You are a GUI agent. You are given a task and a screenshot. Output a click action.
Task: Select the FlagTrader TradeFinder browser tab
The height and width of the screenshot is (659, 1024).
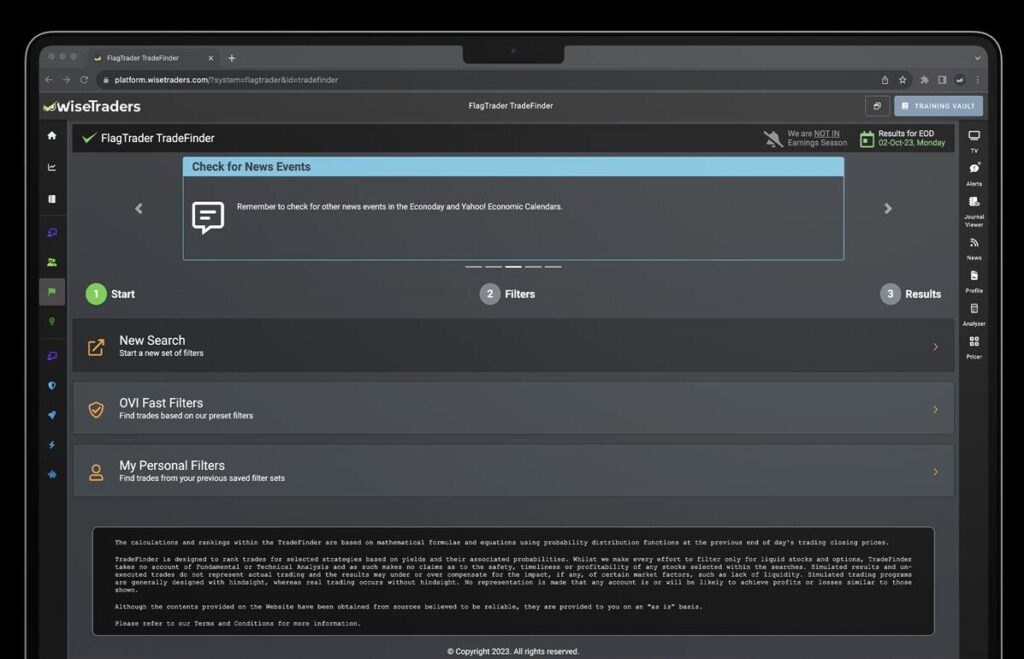tap(154, 58)
